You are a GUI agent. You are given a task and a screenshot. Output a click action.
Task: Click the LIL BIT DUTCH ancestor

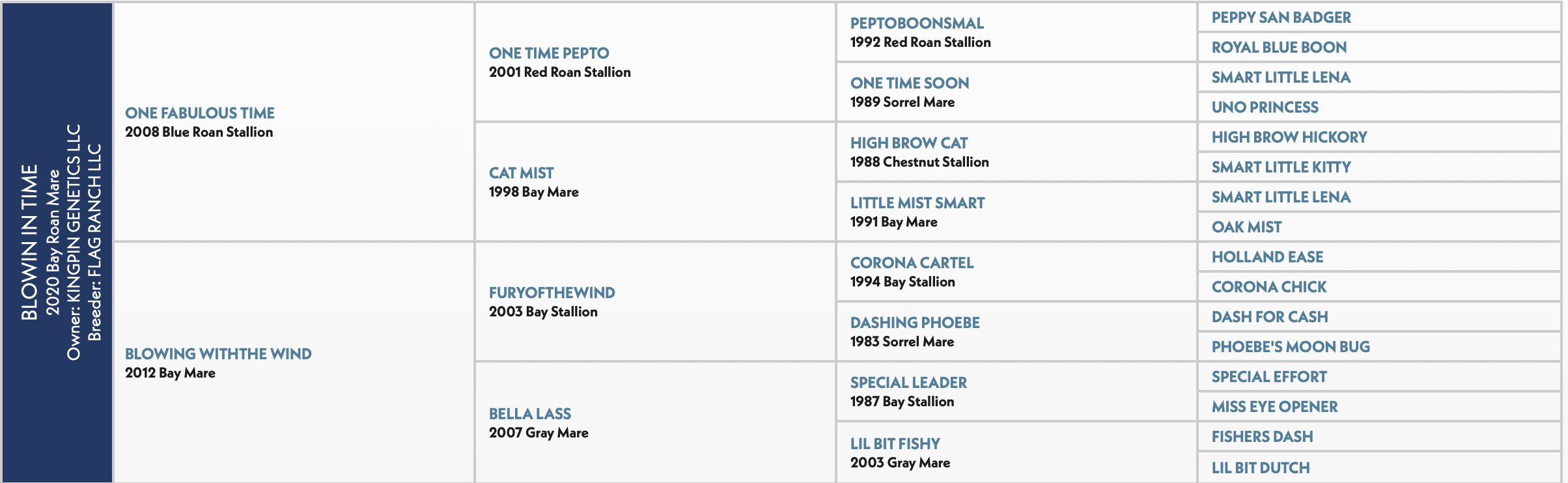tap(1261, 468)
